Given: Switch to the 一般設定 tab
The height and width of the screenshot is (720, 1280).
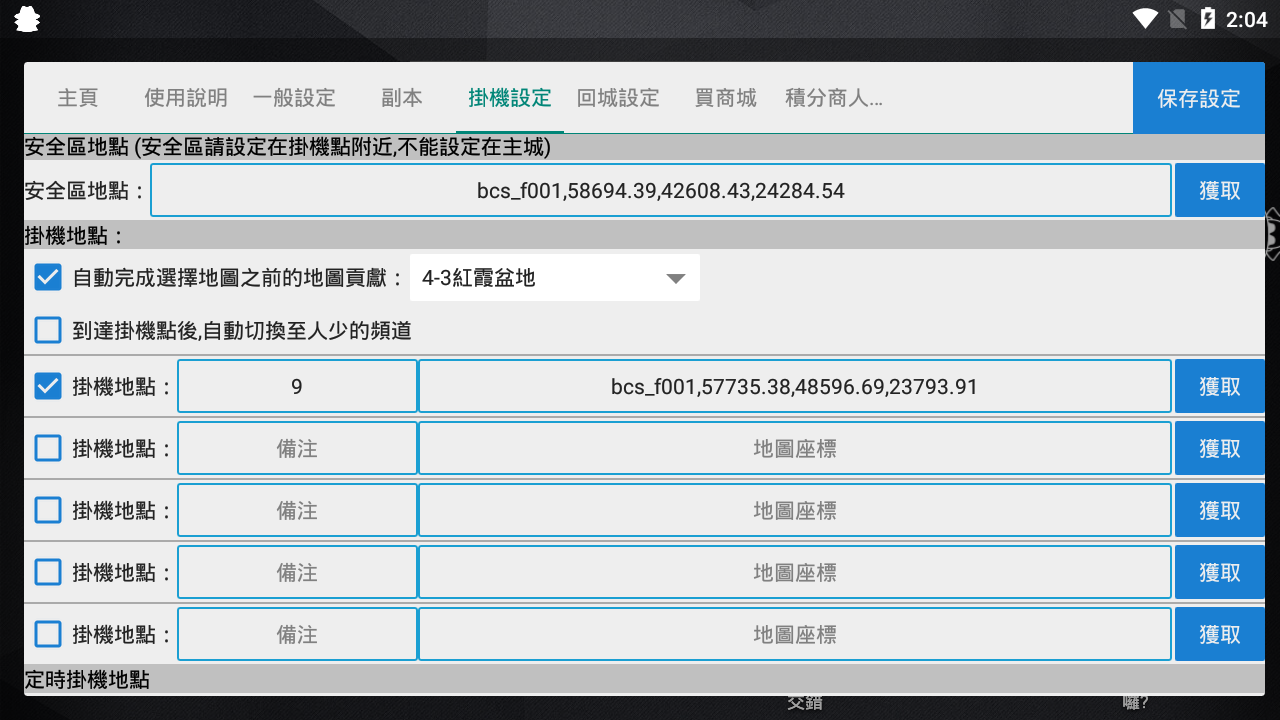Looking at the screenshot, I should 294,98.
